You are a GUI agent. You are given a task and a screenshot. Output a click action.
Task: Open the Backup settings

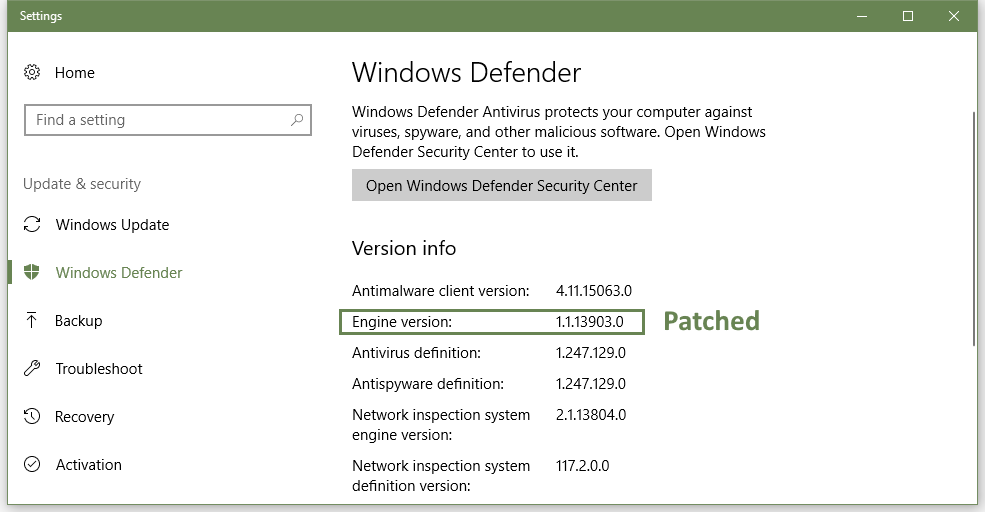[79, 321]
